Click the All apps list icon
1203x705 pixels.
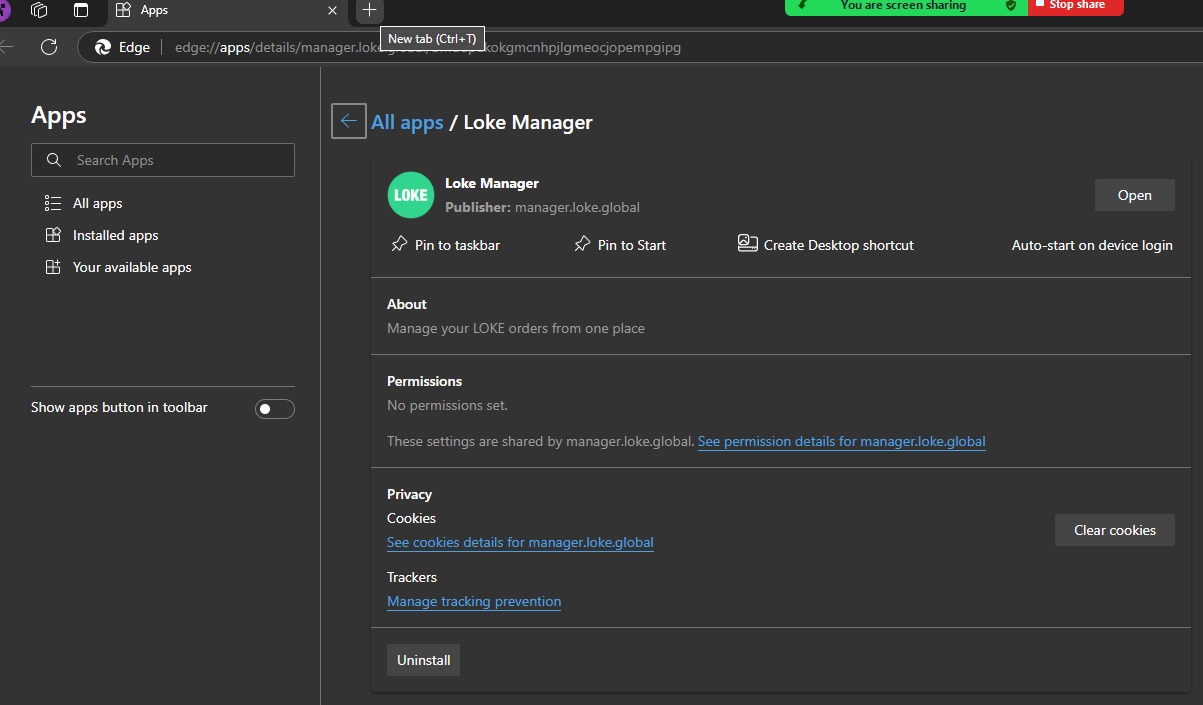(x=53, y=203)
